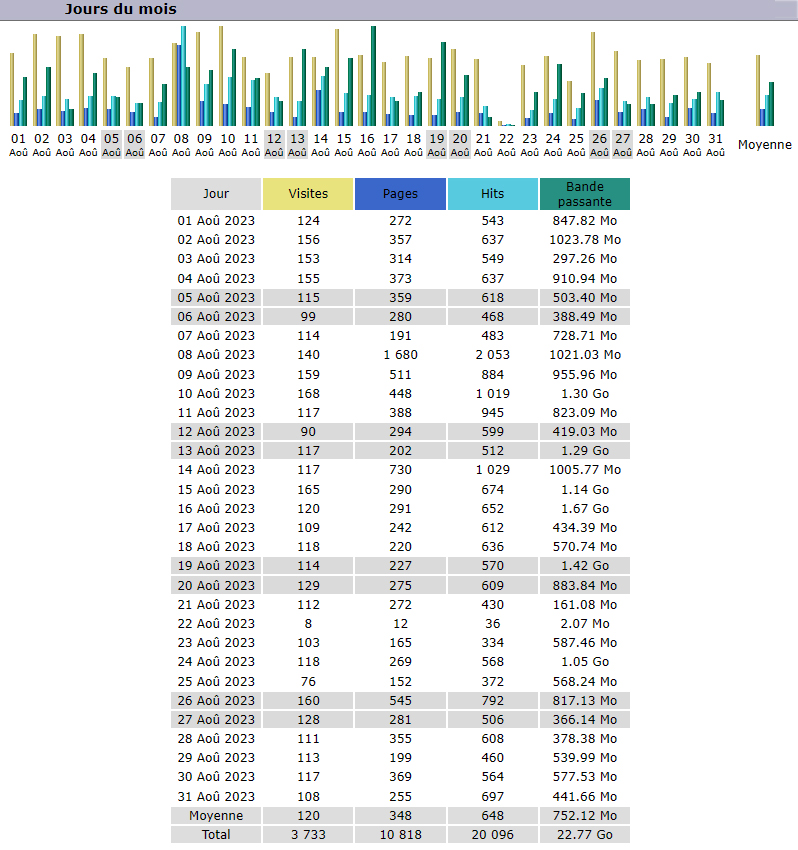This screenshot has width=798, height=850.
Task: Click the 31 Aoû chart axis label
Action: [x=716, y=145]
